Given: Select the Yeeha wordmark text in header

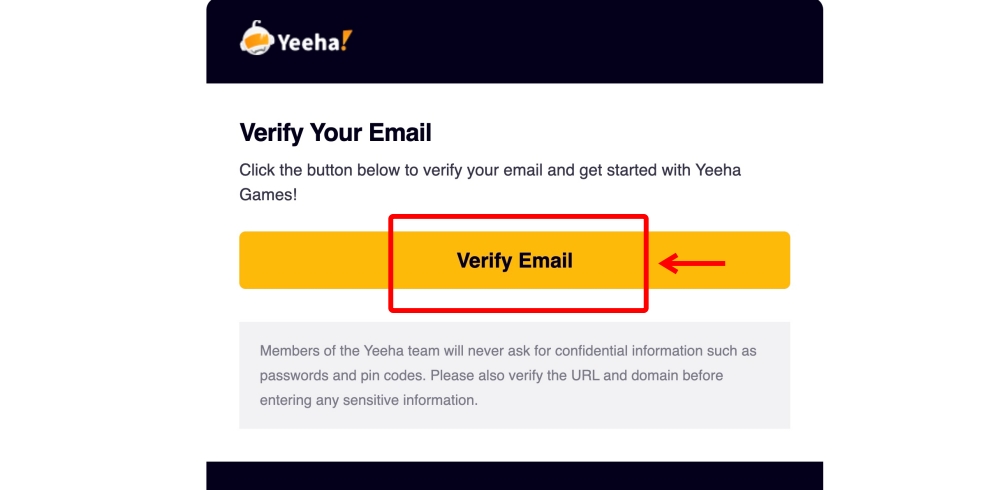Looking at the screenshot, I should click(x=308, y=42).
